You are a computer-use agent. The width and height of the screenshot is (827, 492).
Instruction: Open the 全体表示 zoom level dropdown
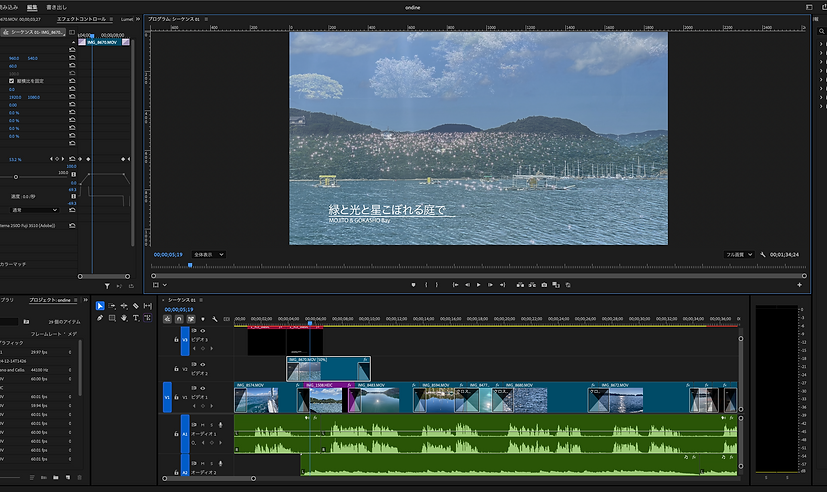[209, 255]
